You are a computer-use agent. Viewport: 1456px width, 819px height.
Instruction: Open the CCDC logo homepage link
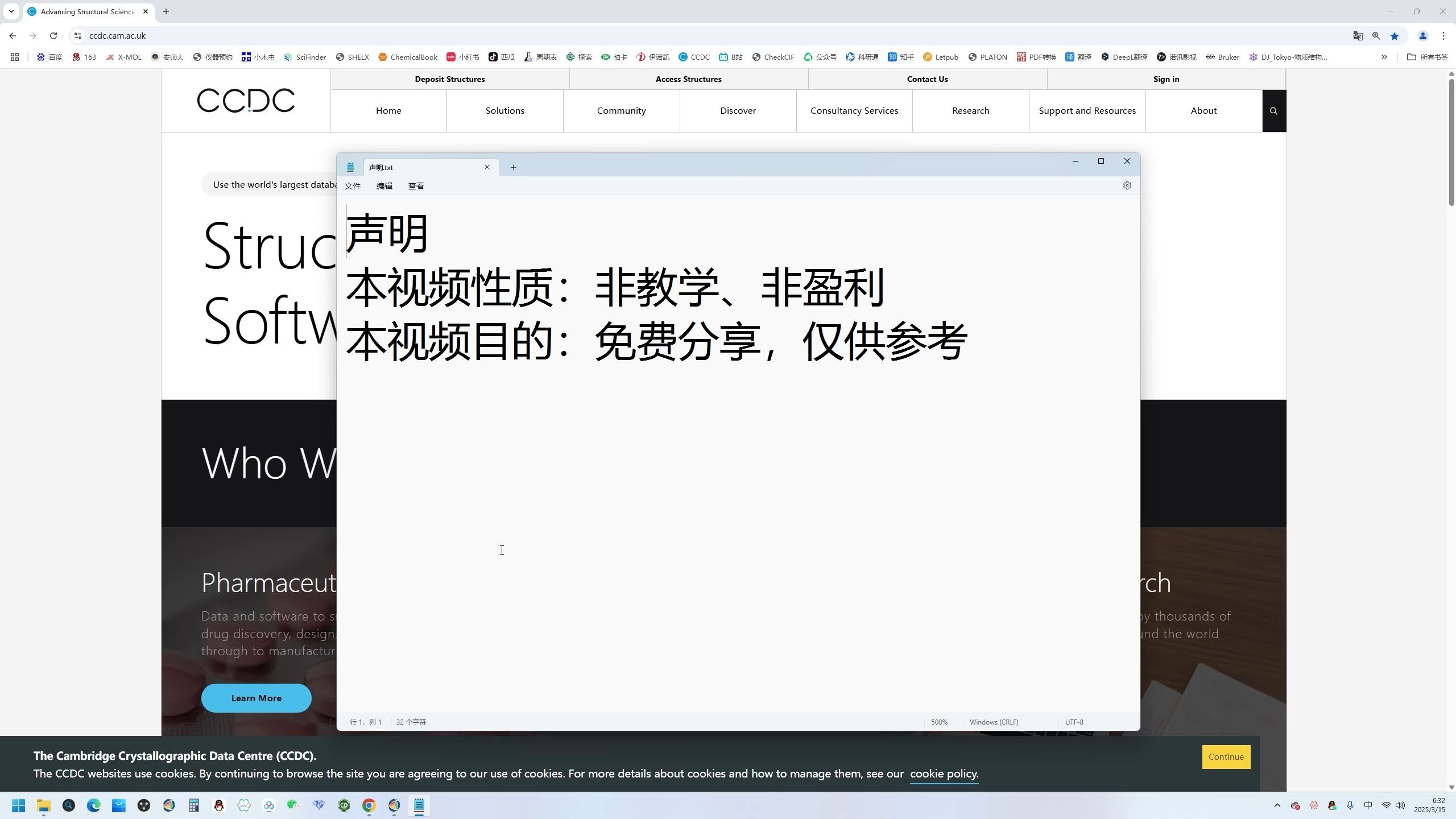pos(246,101)
